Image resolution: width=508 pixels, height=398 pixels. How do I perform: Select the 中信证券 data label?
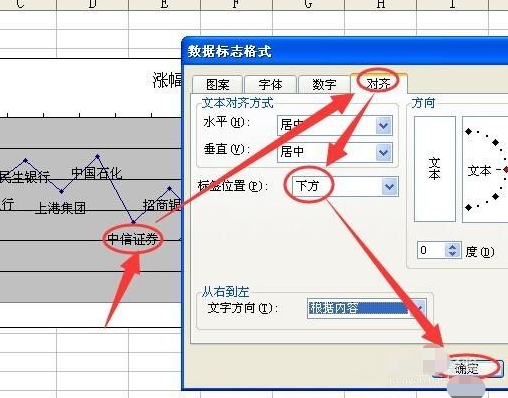click(x=132, y=239)
